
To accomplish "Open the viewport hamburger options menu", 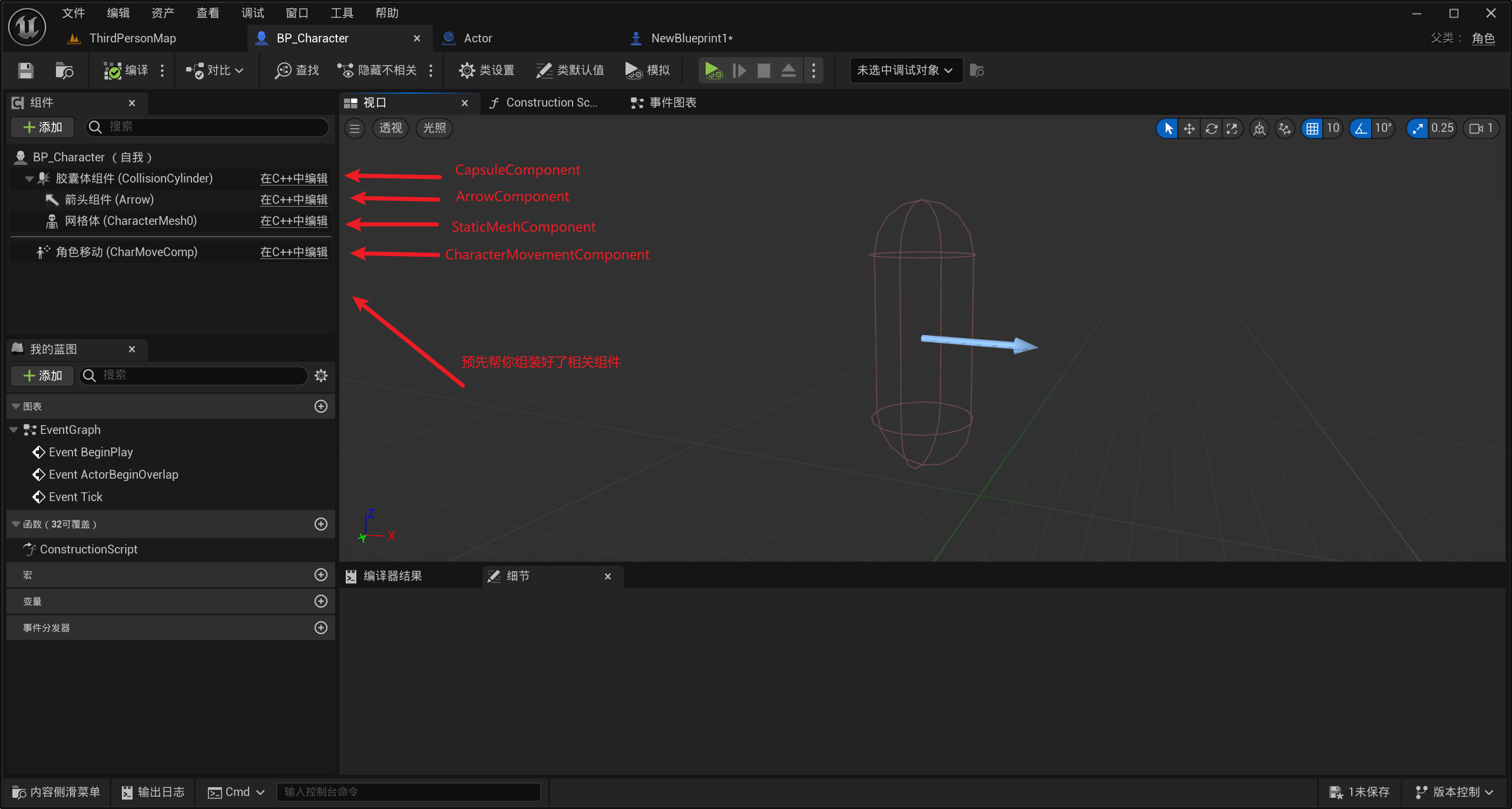I will [355, 128].
